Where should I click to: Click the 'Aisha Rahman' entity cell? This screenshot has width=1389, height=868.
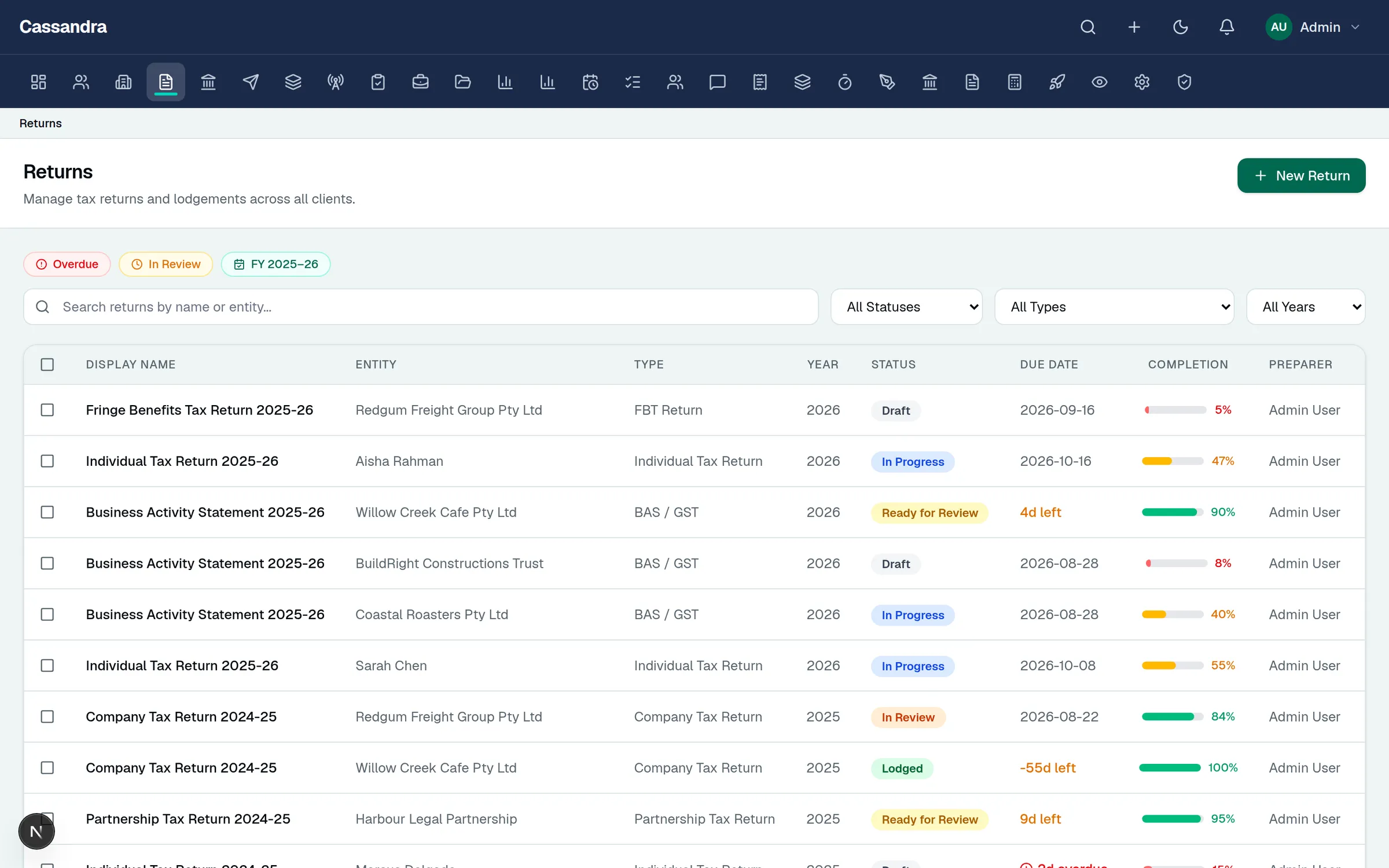click(x=399, y=461)
